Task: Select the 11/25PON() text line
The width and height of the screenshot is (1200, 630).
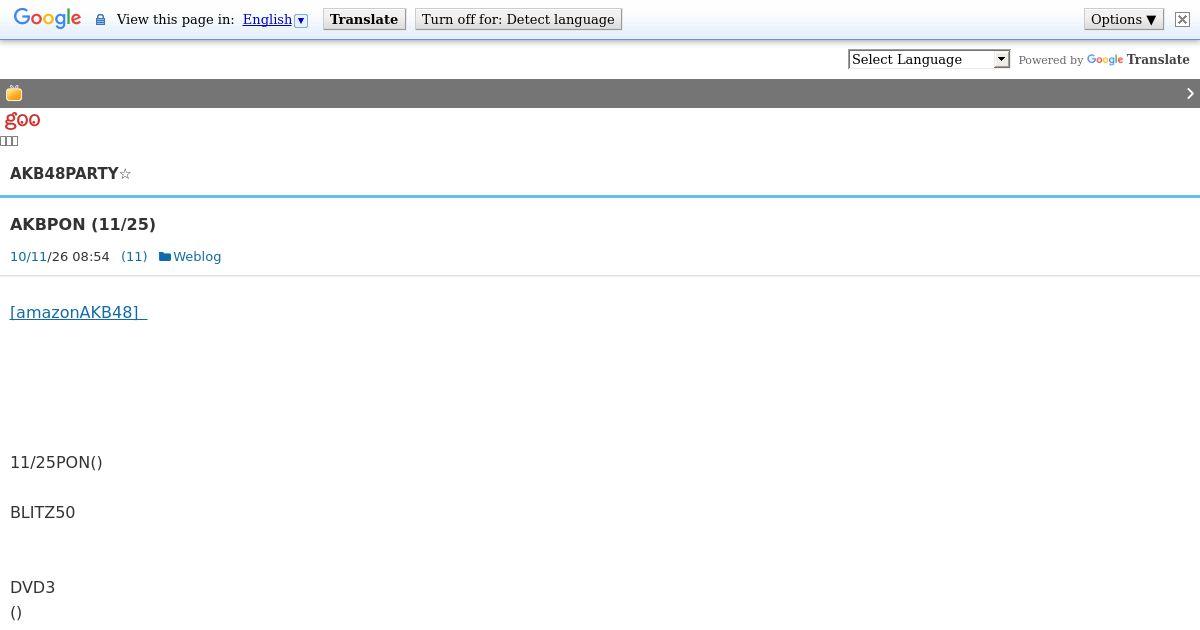Action: [x=56, y=462]
